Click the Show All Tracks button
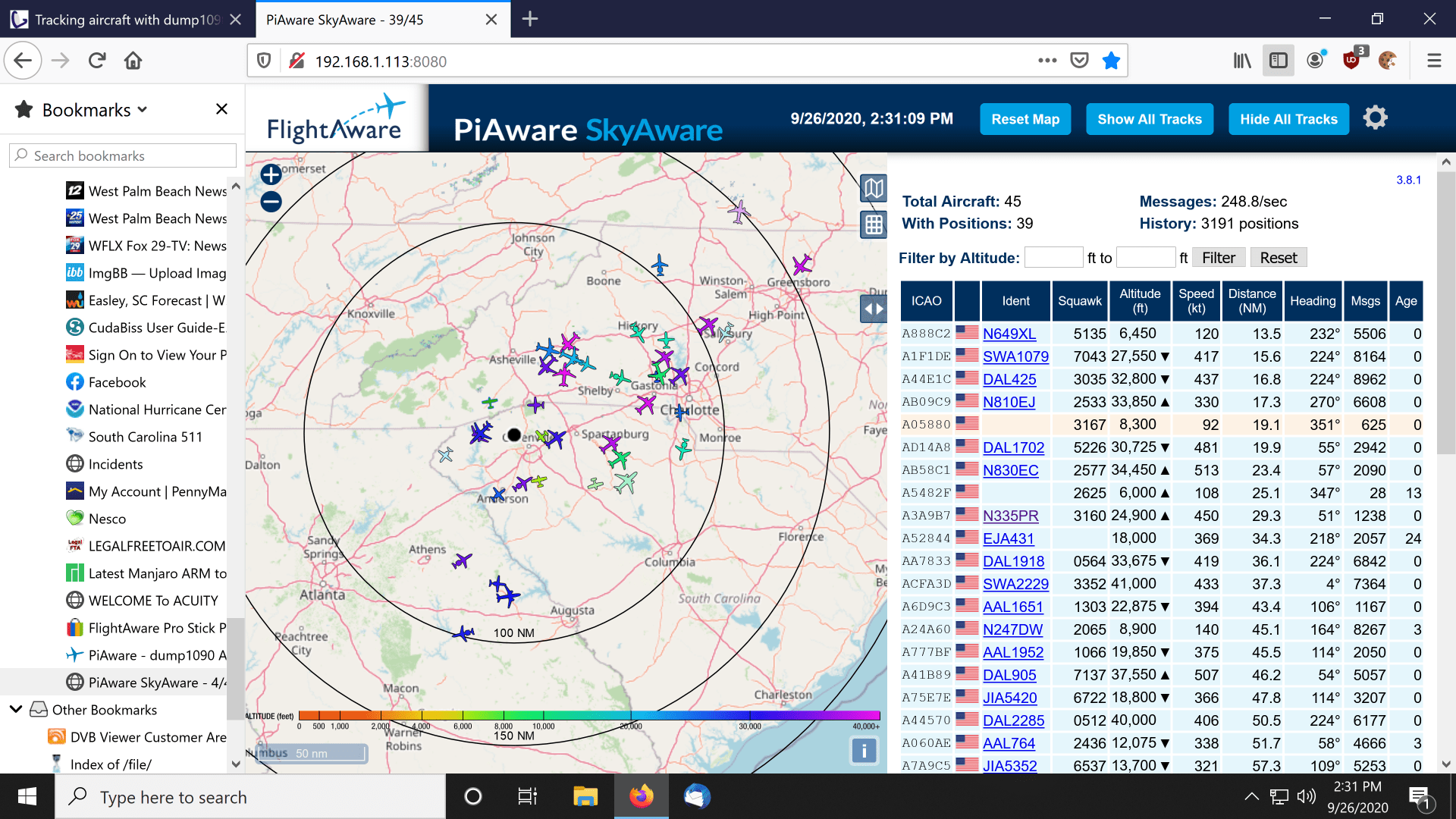This screenshot has width=1456, height=819. (x=1150, y=119)
